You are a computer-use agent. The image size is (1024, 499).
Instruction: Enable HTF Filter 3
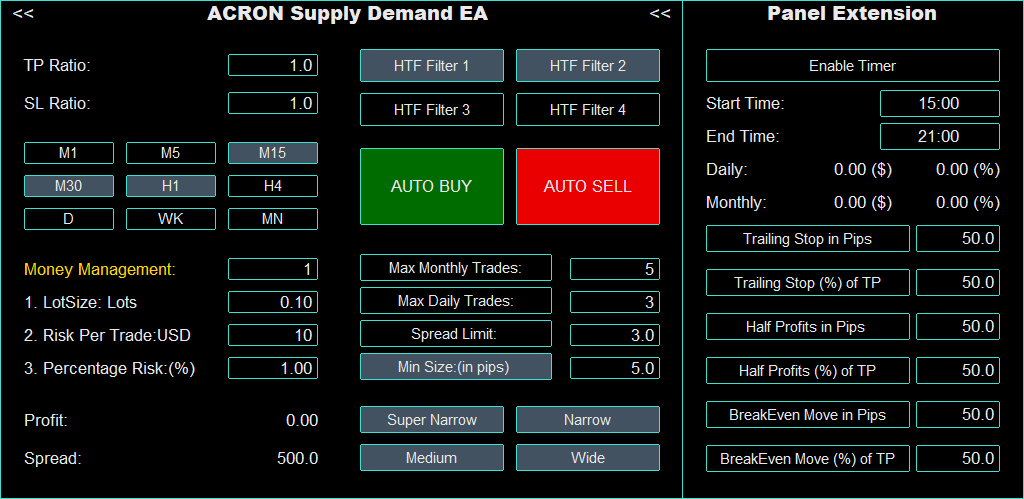432,110
